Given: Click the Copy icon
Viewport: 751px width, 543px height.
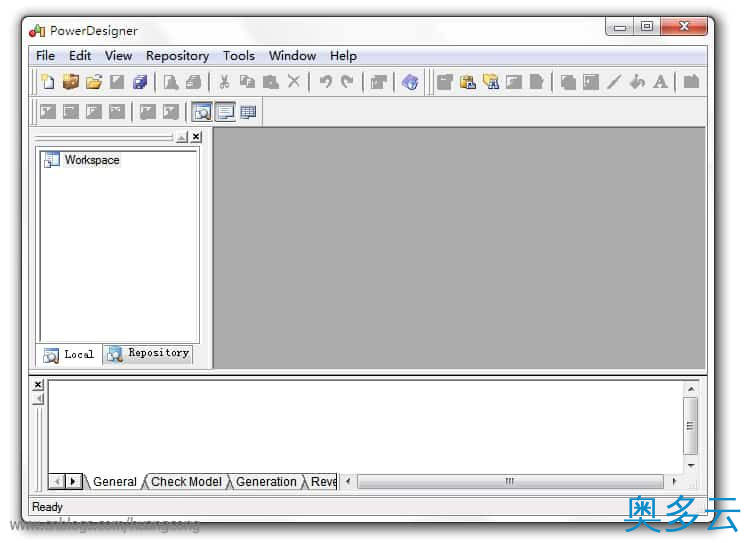Looking at the screenshot, I should point(247,82).
